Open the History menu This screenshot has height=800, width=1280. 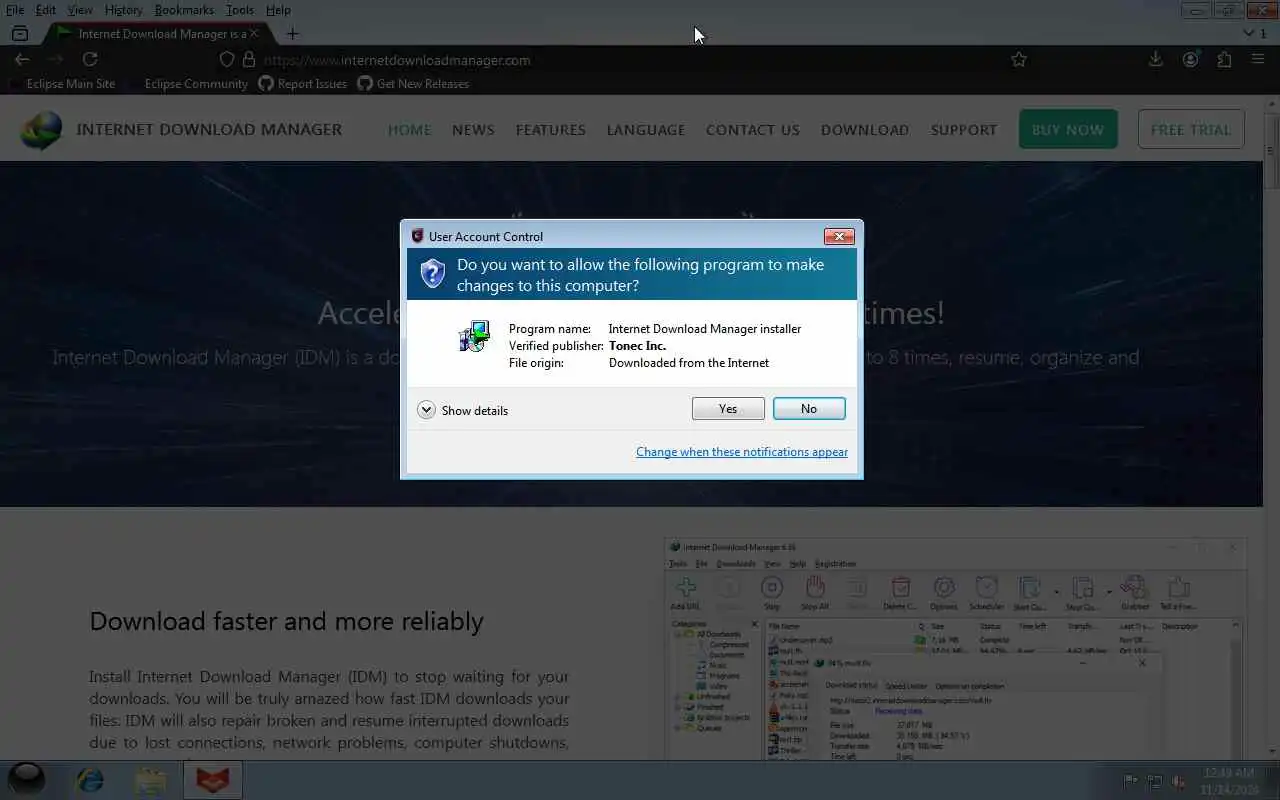[123, 10]
